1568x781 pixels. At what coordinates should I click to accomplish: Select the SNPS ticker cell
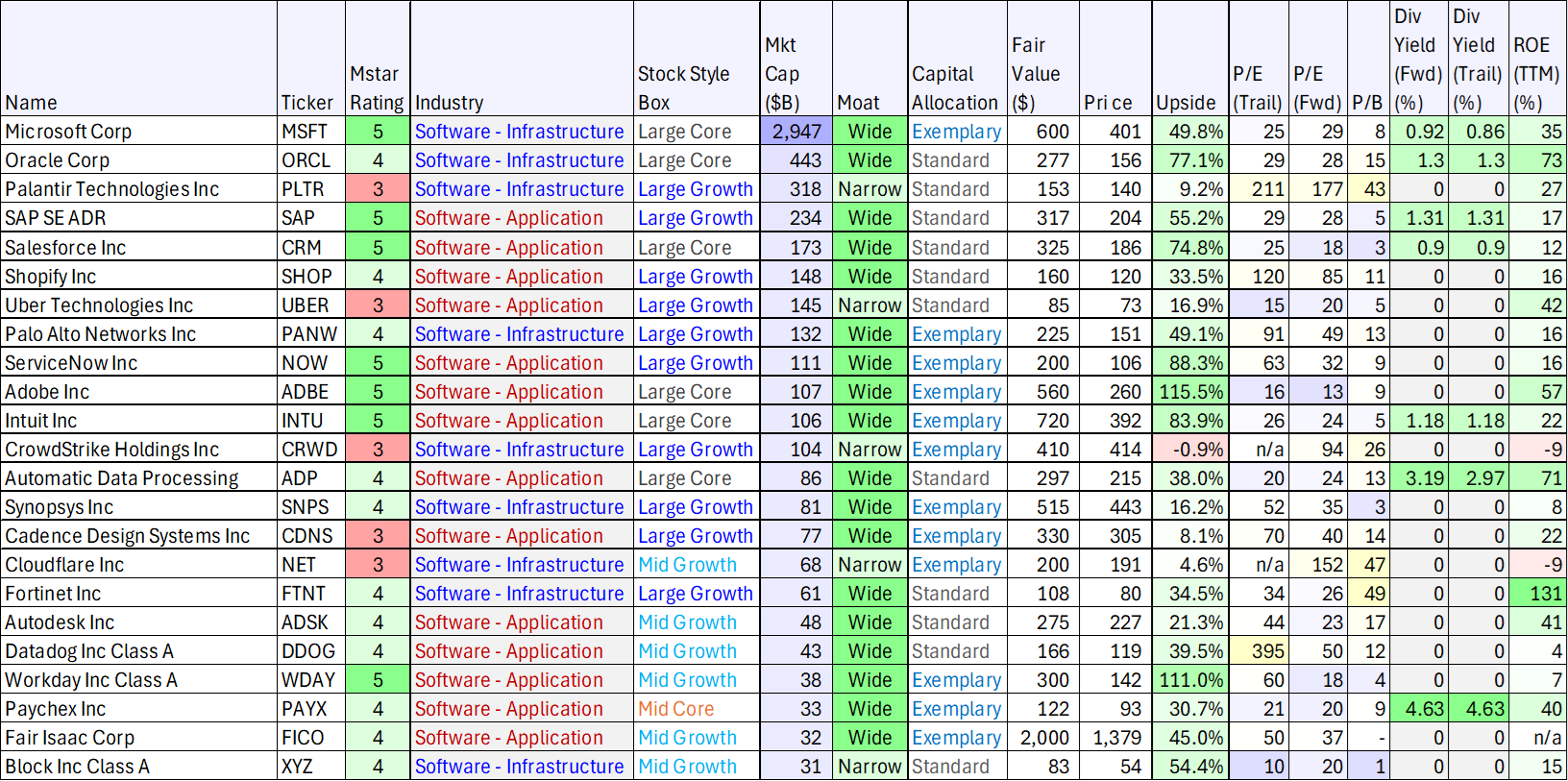(311, 506)
